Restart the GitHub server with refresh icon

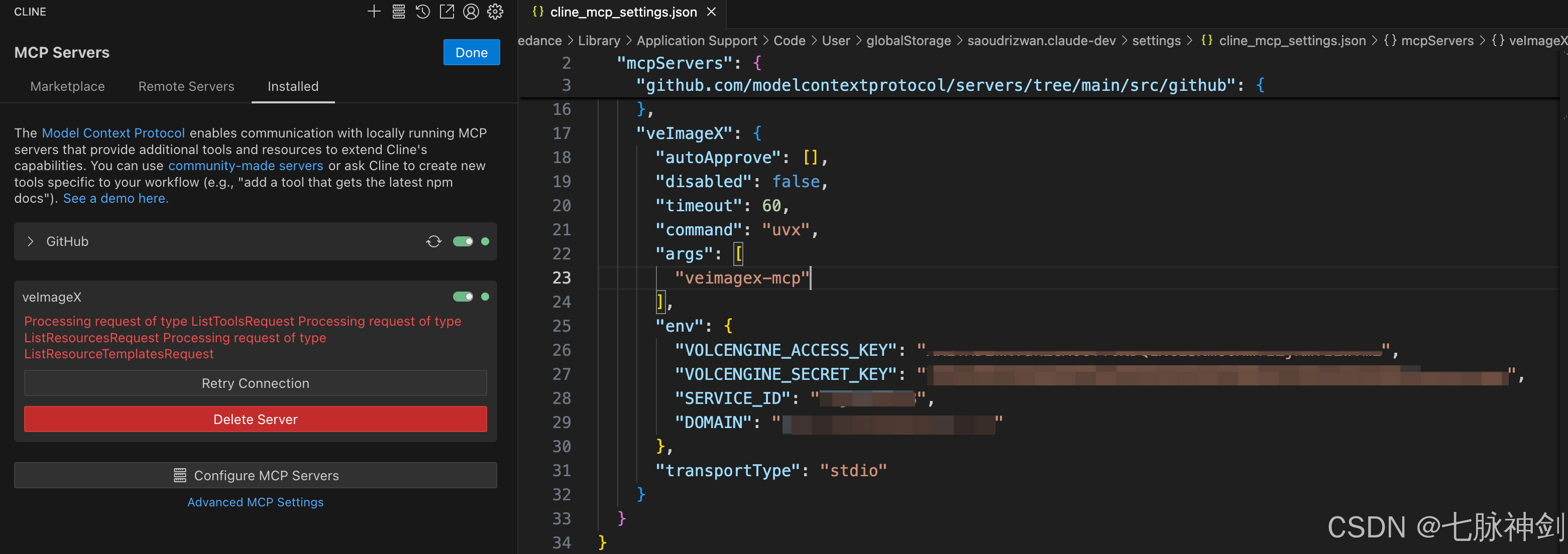pos(433,241)
